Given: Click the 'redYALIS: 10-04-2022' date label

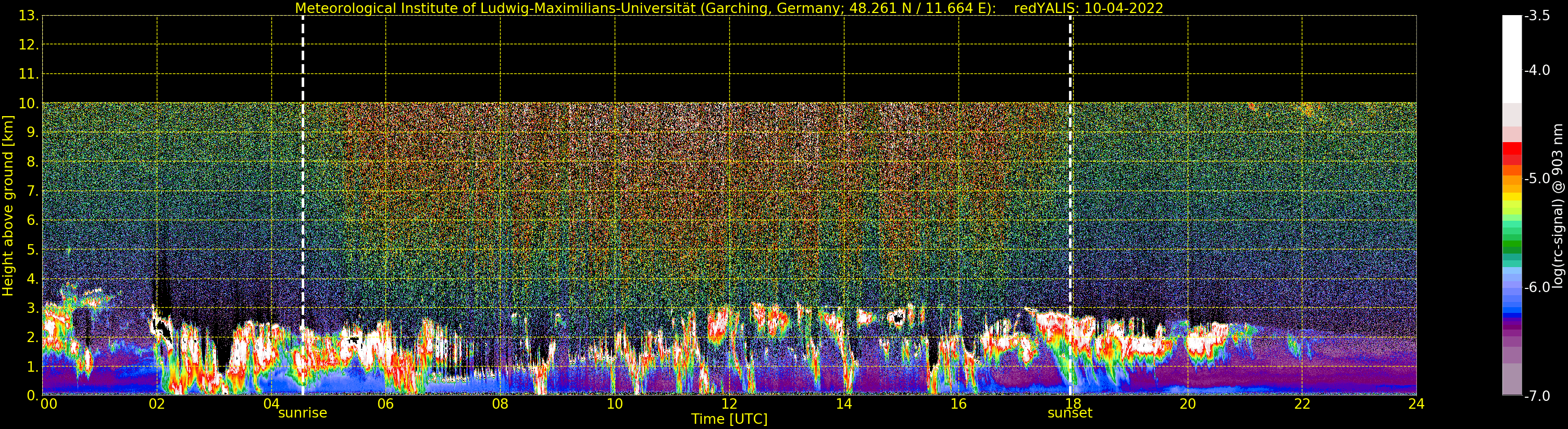Looking at the screenshot, I should pyautogui.click(x=1088, y=8).
